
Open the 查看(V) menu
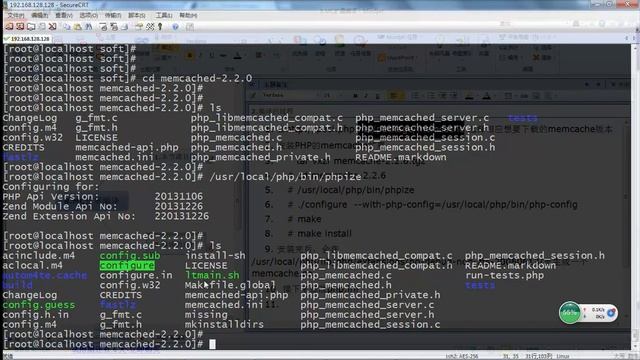64,15
